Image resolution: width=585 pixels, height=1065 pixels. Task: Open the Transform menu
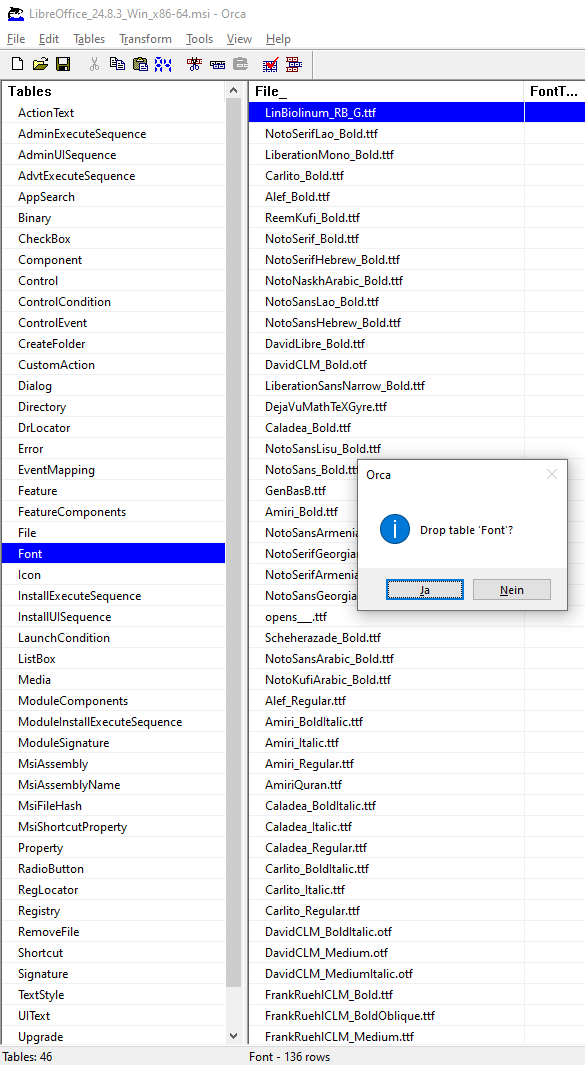(145, 39)
